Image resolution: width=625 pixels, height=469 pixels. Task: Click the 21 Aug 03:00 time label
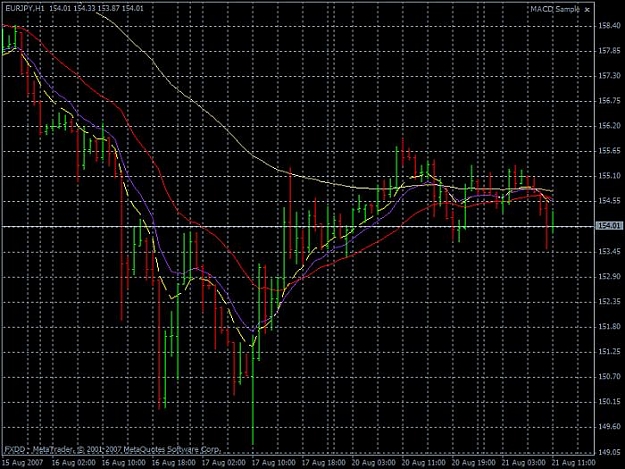coord(524,463)
